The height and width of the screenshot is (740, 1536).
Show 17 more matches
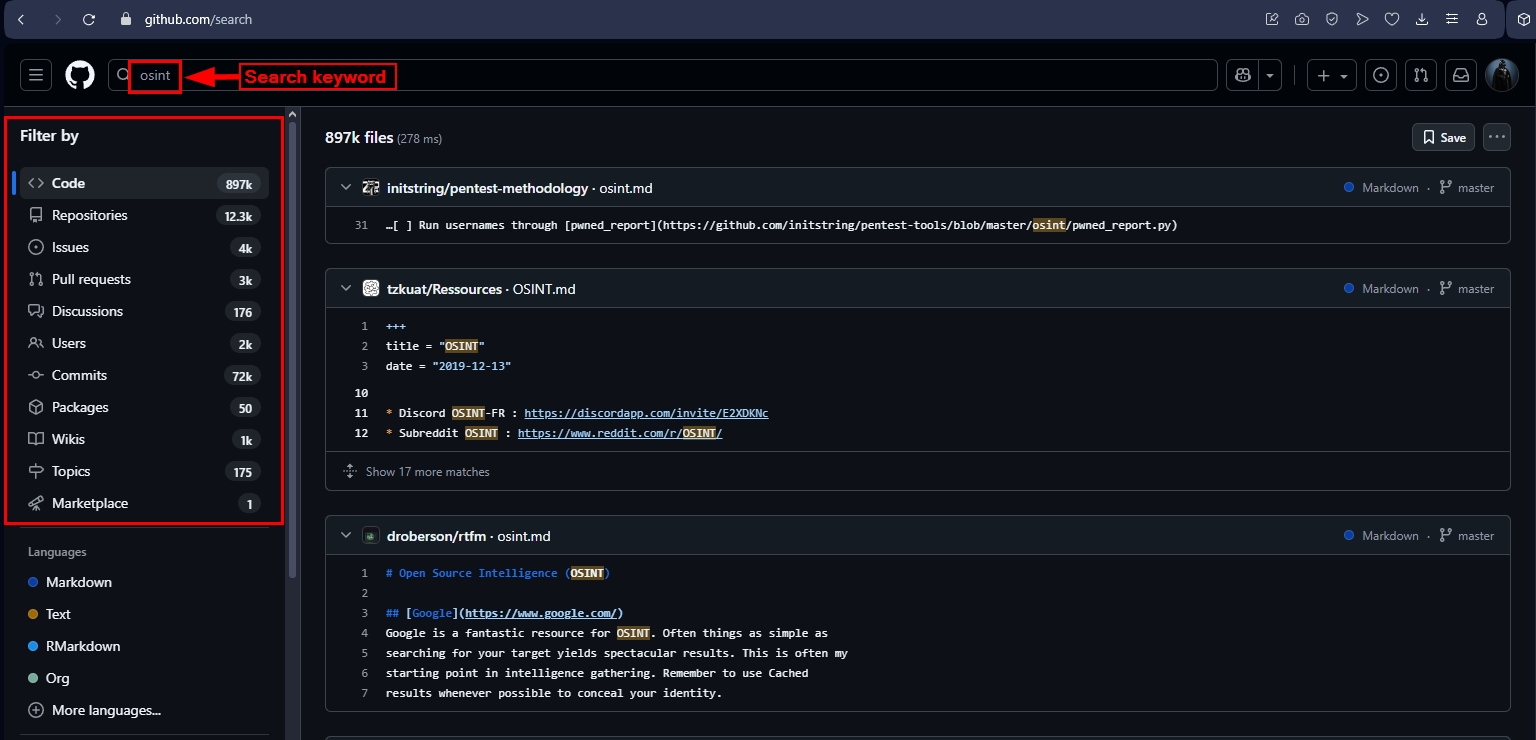[x=427, y=471]
